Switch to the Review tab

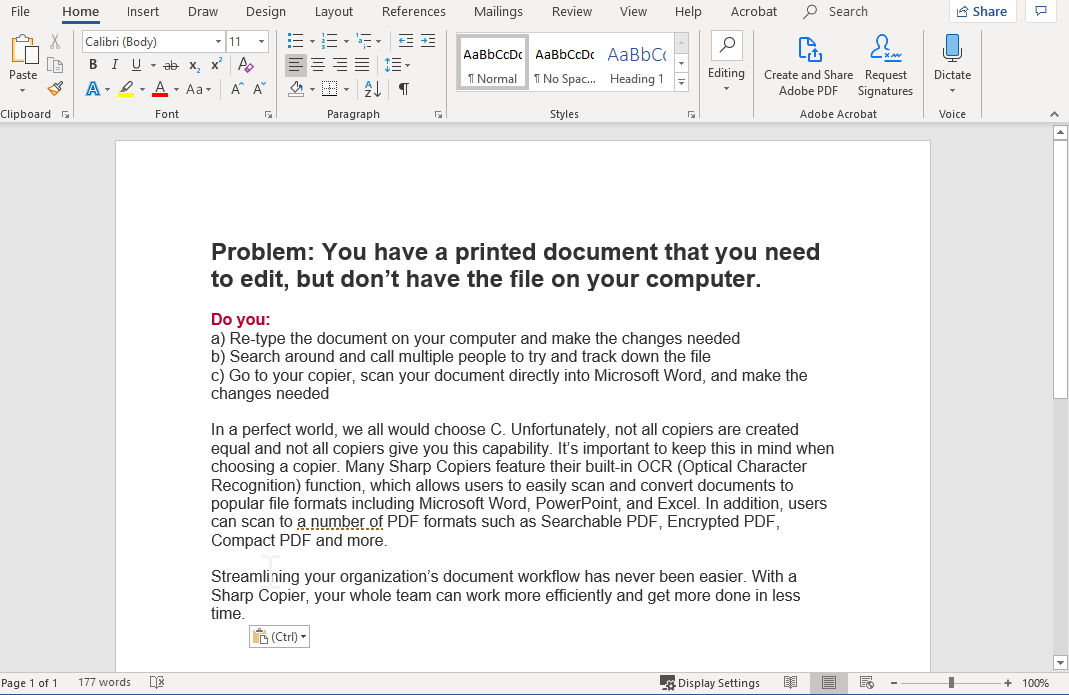(x=571, y=12)
